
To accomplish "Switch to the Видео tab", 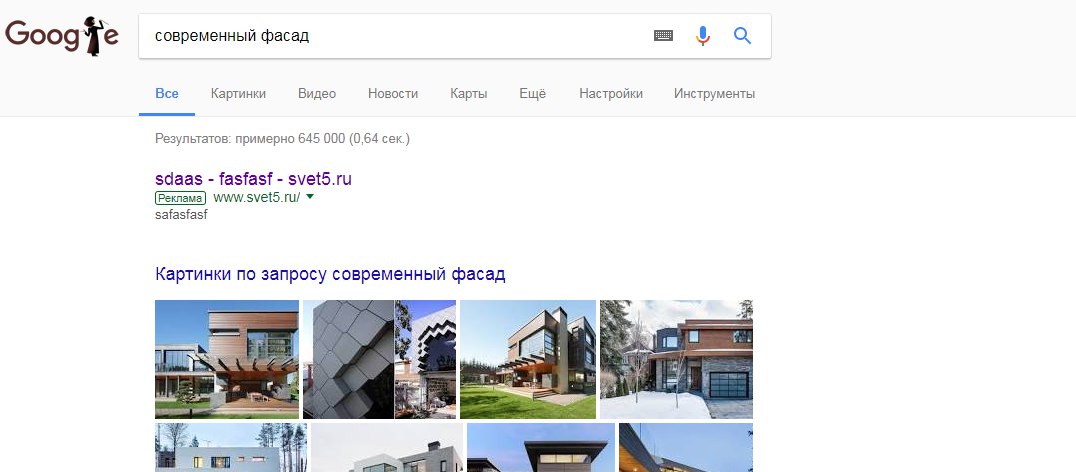I will (x=317, y=93).
